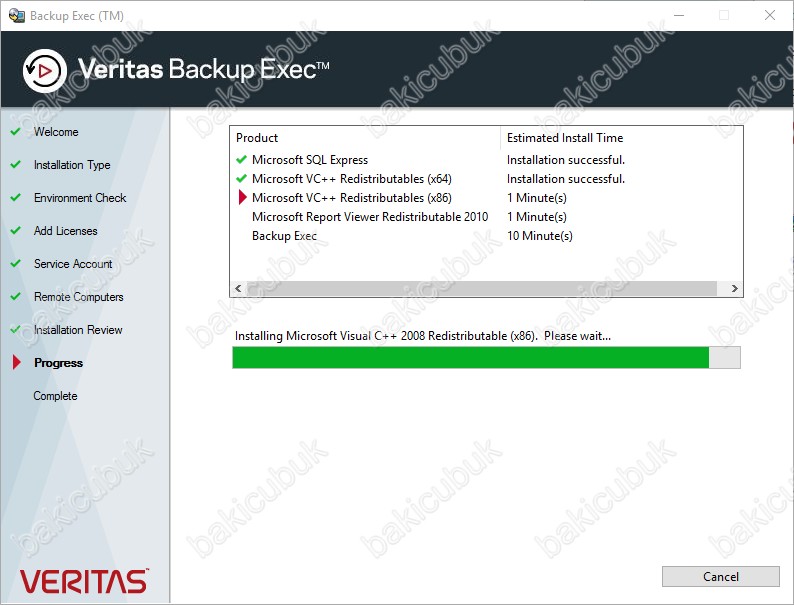Select the Add Licenses step
This screenshot has width=794, height=605.
pyautogui.click(x=65, y=231)
